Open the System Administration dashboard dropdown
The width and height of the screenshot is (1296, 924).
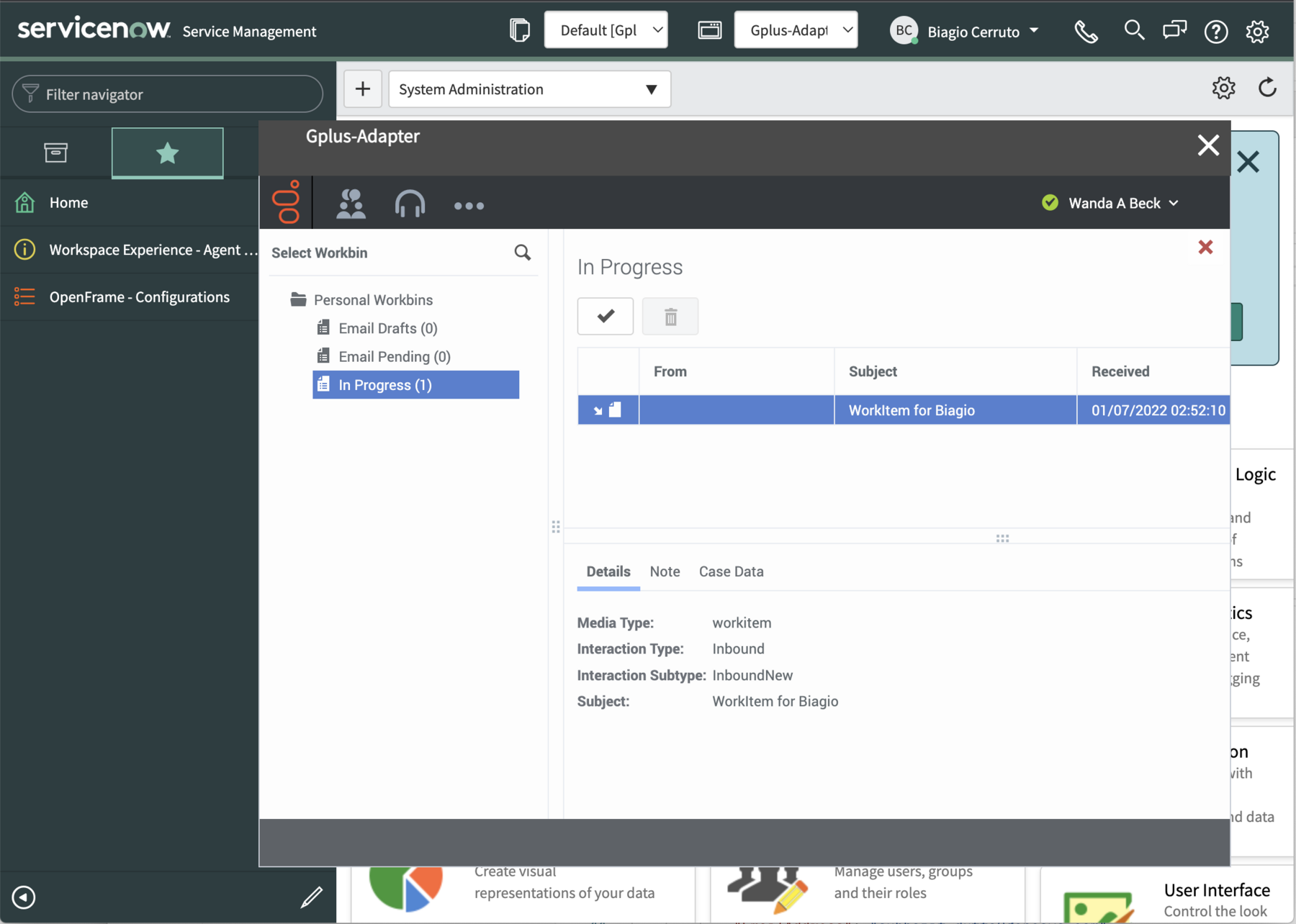tap(530, 89)
